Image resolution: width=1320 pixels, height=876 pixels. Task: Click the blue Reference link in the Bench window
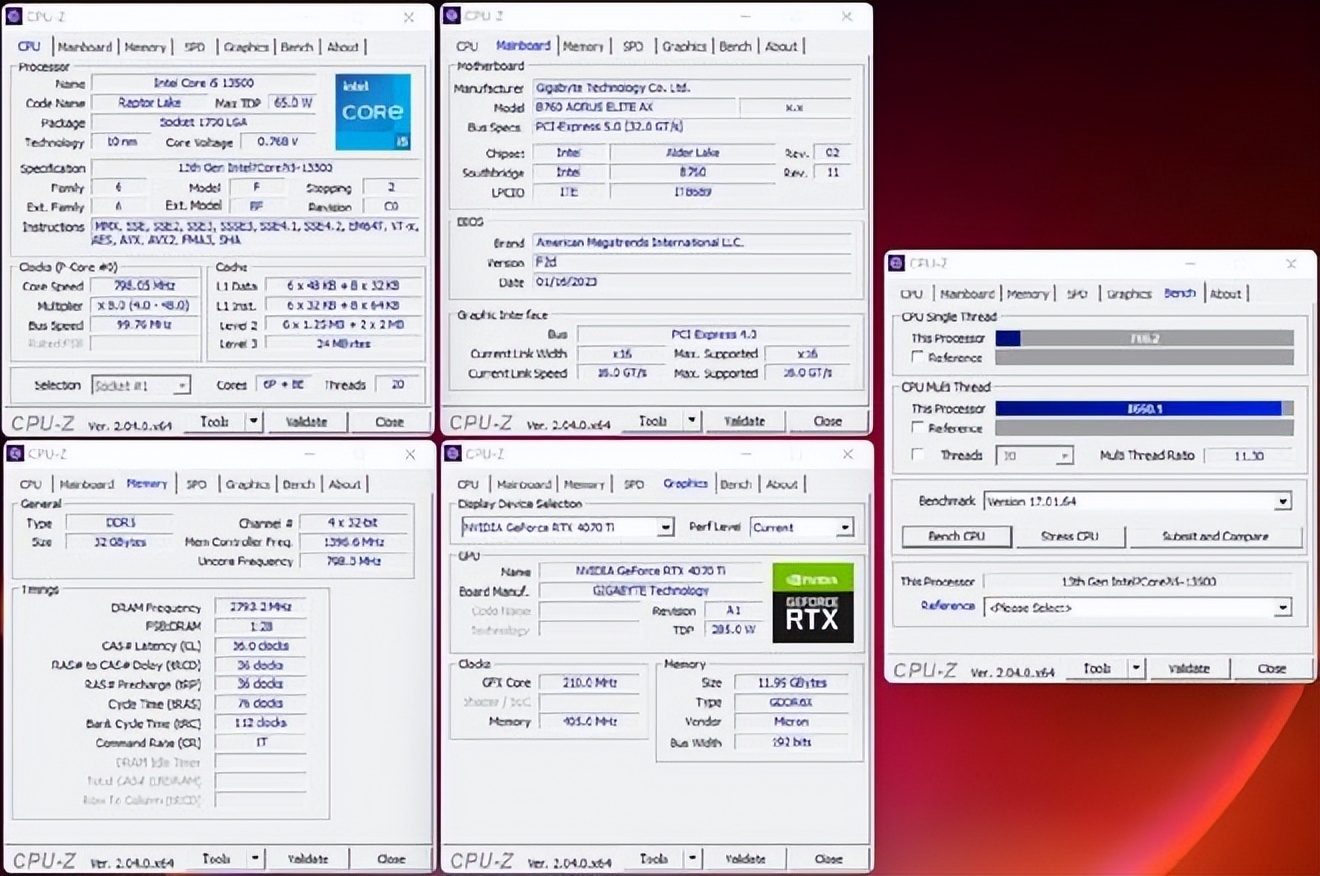tap(948, 606)
